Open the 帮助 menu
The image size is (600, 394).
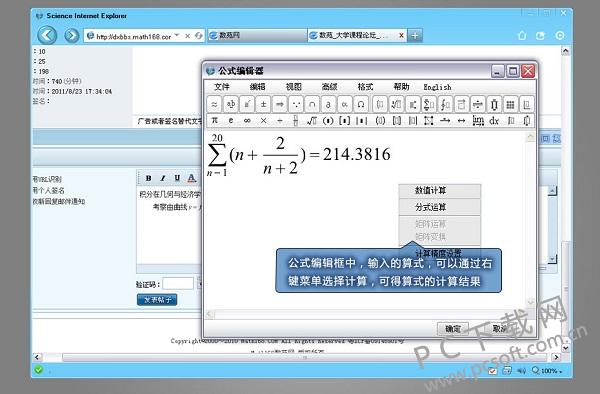(401, 87)
